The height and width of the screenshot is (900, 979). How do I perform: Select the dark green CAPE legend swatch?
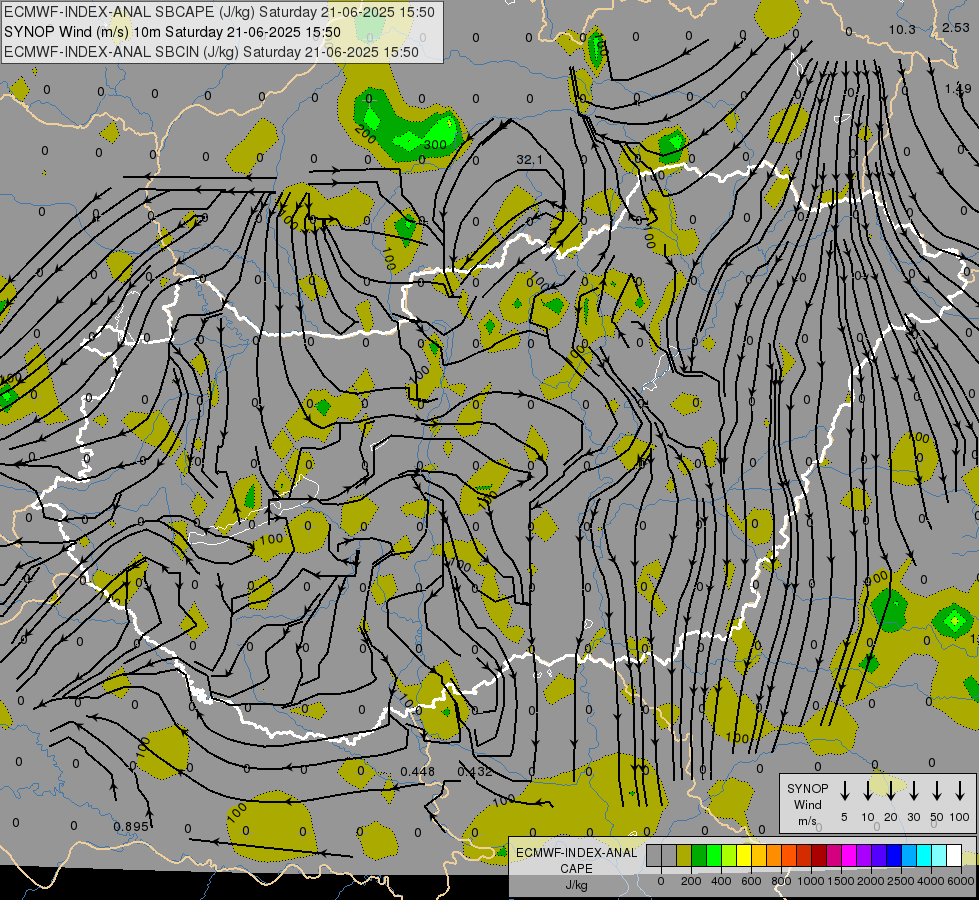click(x=699, y=855)
